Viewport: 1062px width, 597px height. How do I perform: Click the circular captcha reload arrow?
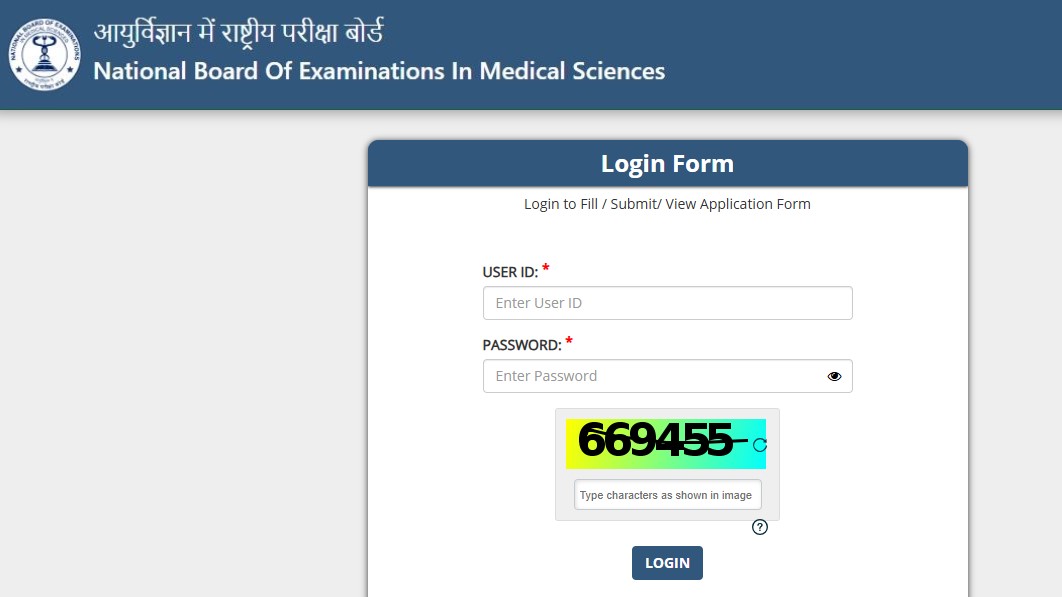pos(761,443)
